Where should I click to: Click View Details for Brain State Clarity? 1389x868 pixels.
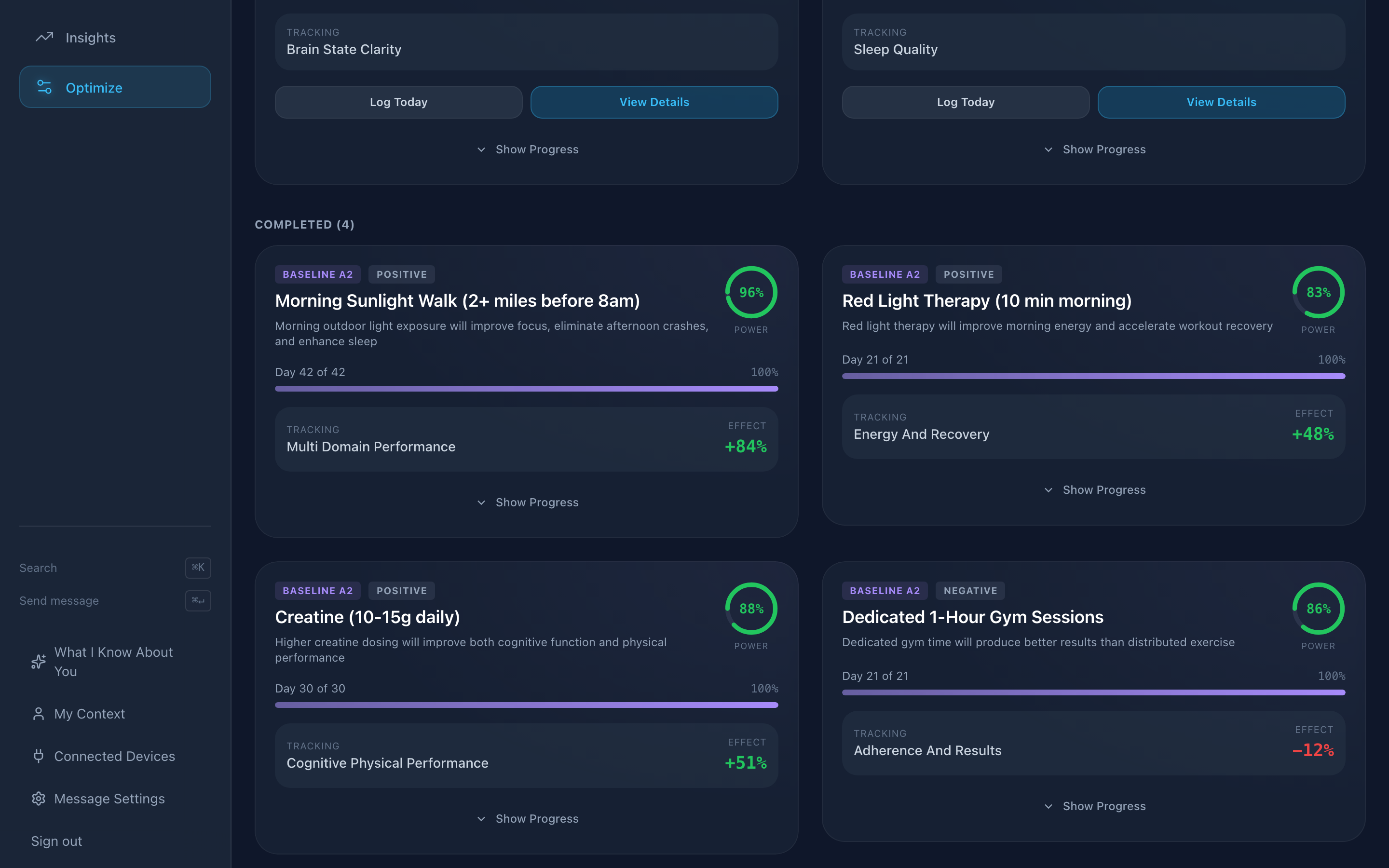tap(654, 102)
